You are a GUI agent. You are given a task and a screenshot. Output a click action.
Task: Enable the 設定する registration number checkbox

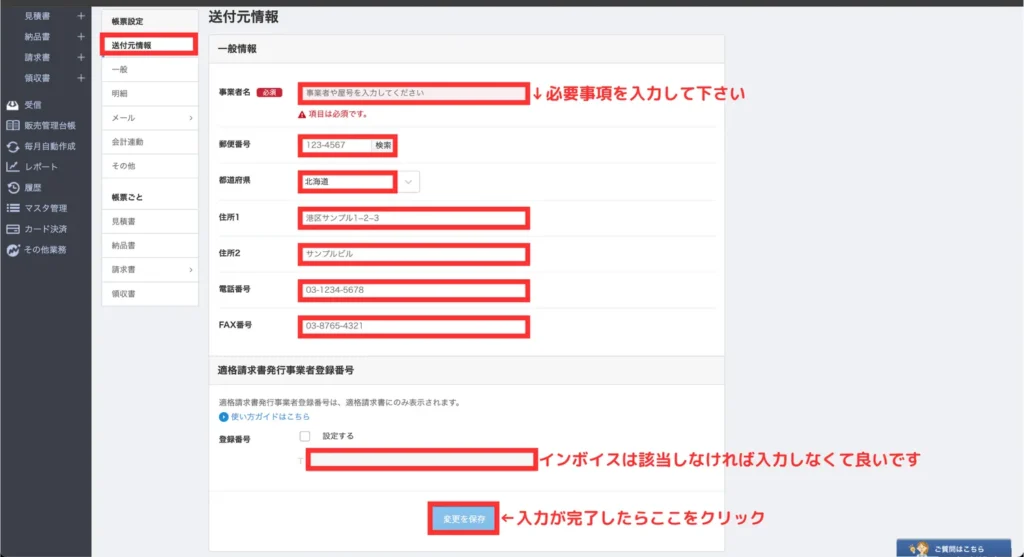pyautogui.click(x=305, y=436)
